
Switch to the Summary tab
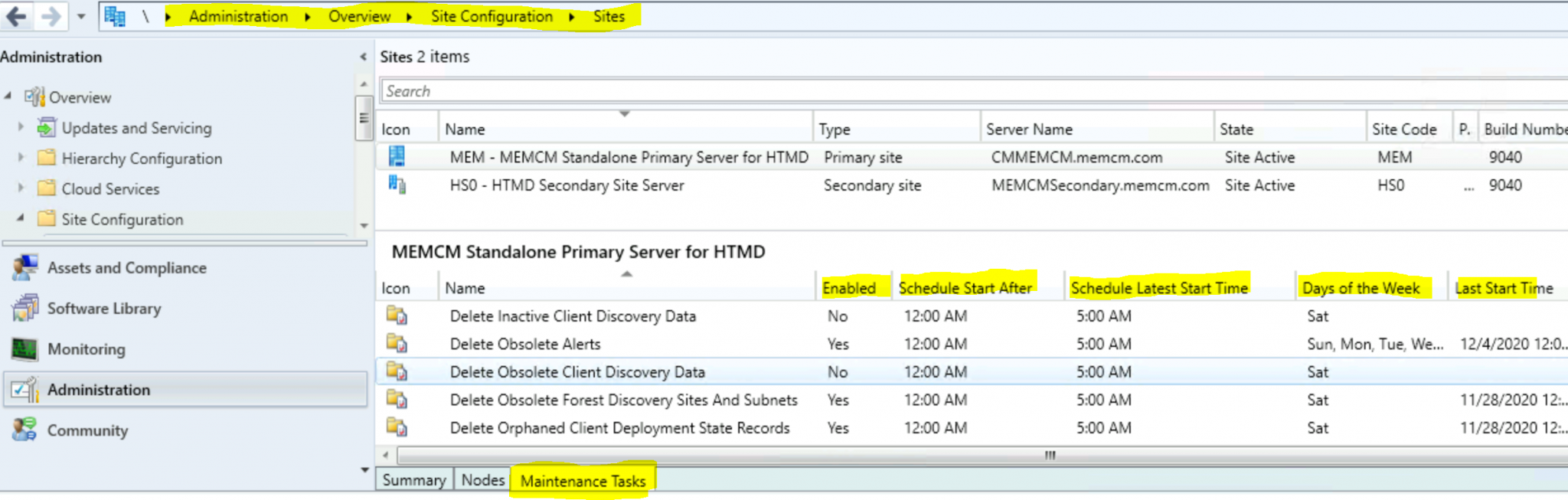point(414,480)
